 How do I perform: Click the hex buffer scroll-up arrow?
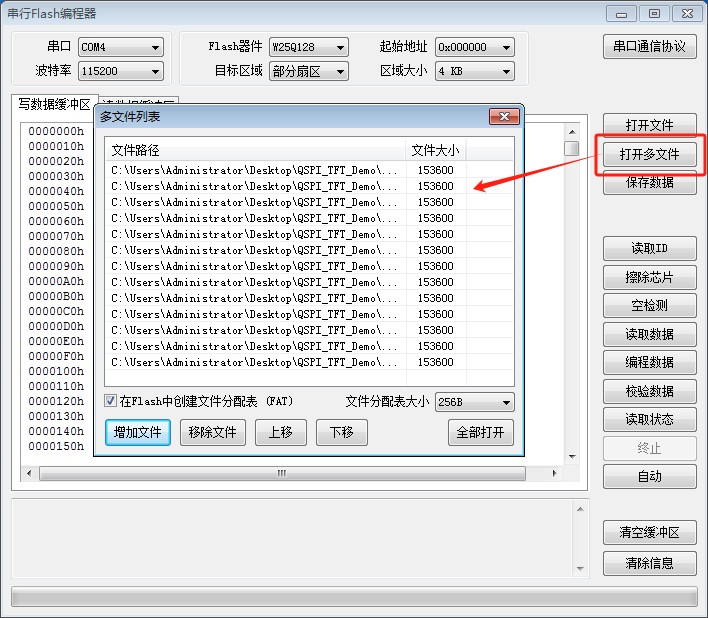point(572,132)
